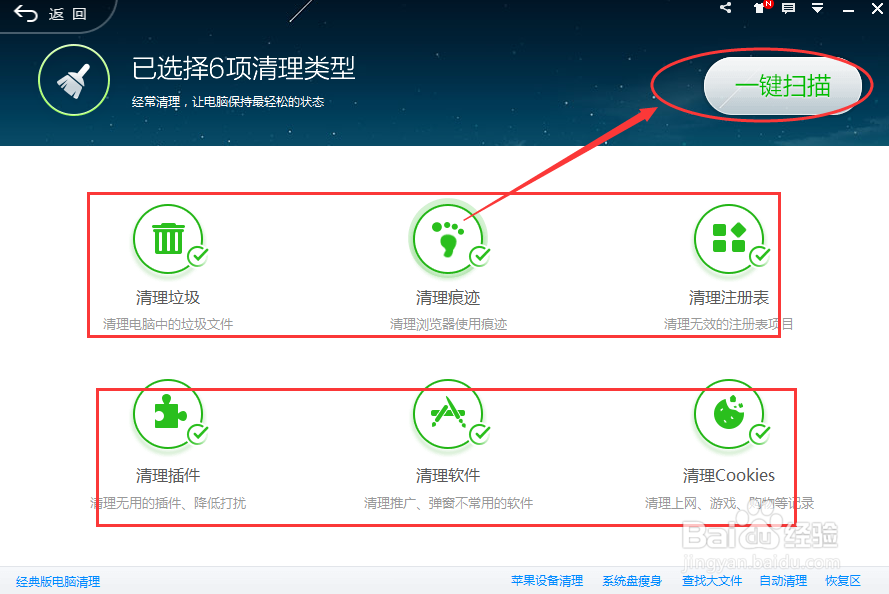889x594 pixels.
Task: Click the 清理痕迹 label text
Action: 448,298
